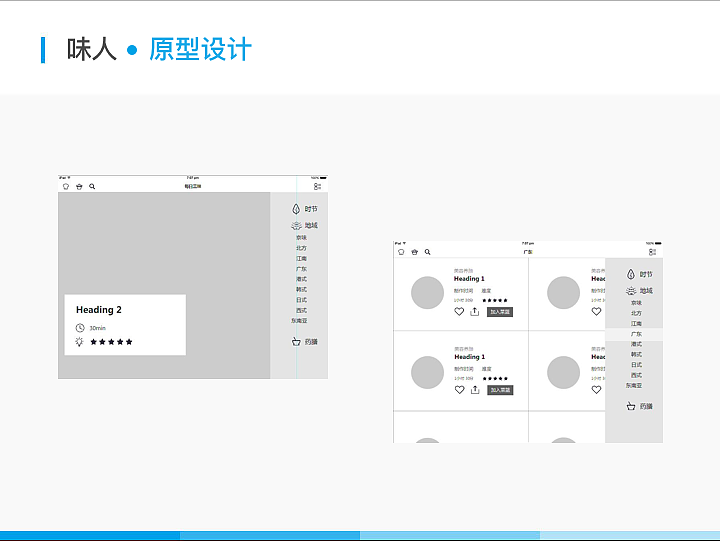Select 时节 leaf icon in Heading 2 mockup

296,209
